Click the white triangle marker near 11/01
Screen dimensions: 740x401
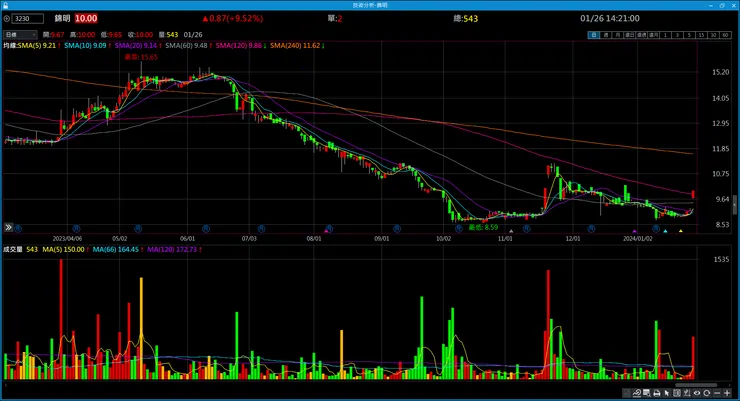point(511,231)
